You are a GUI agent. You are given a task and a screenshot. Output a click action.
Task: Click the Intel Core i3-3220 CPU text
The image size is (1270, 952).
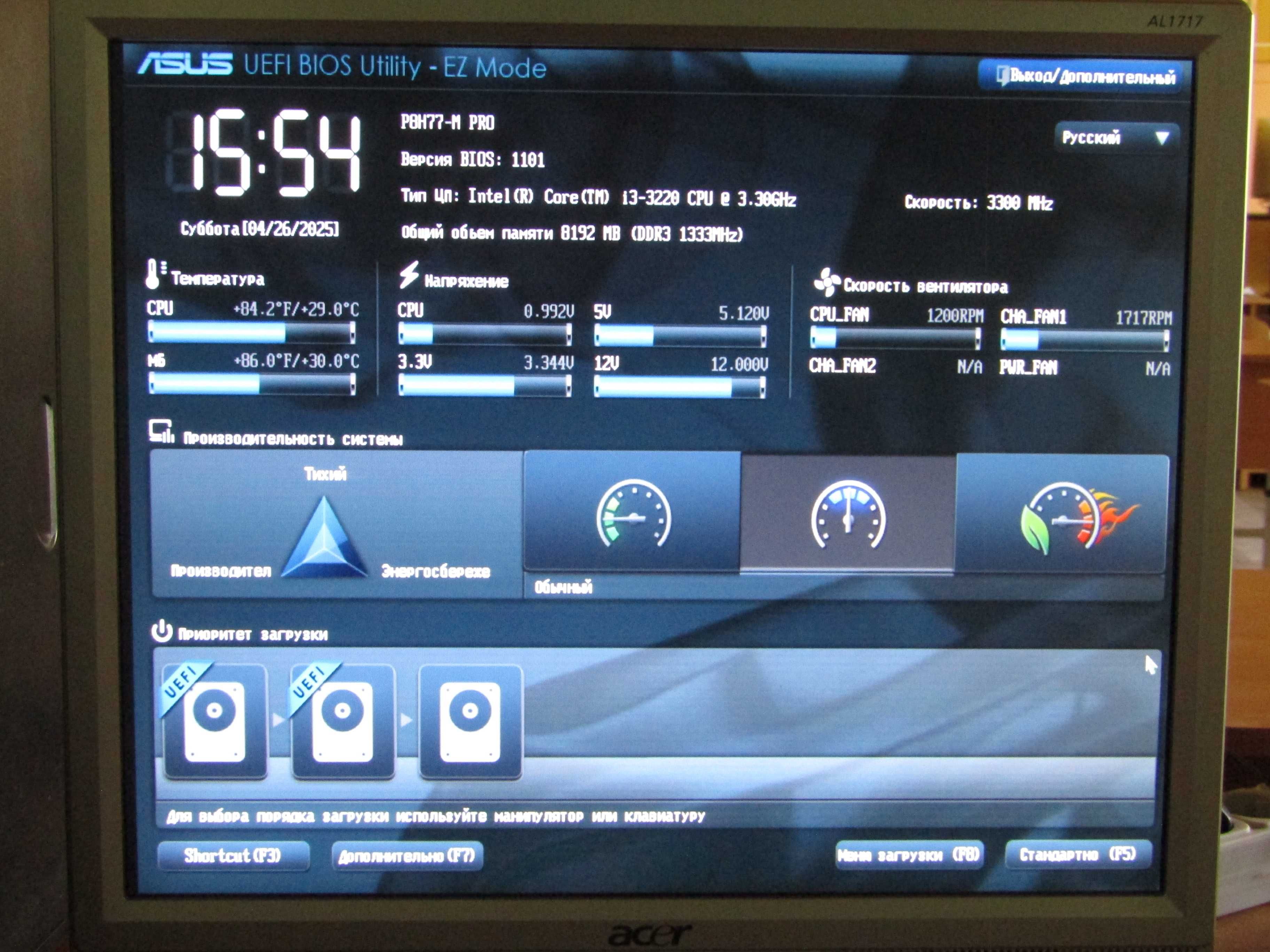[598, 197]
